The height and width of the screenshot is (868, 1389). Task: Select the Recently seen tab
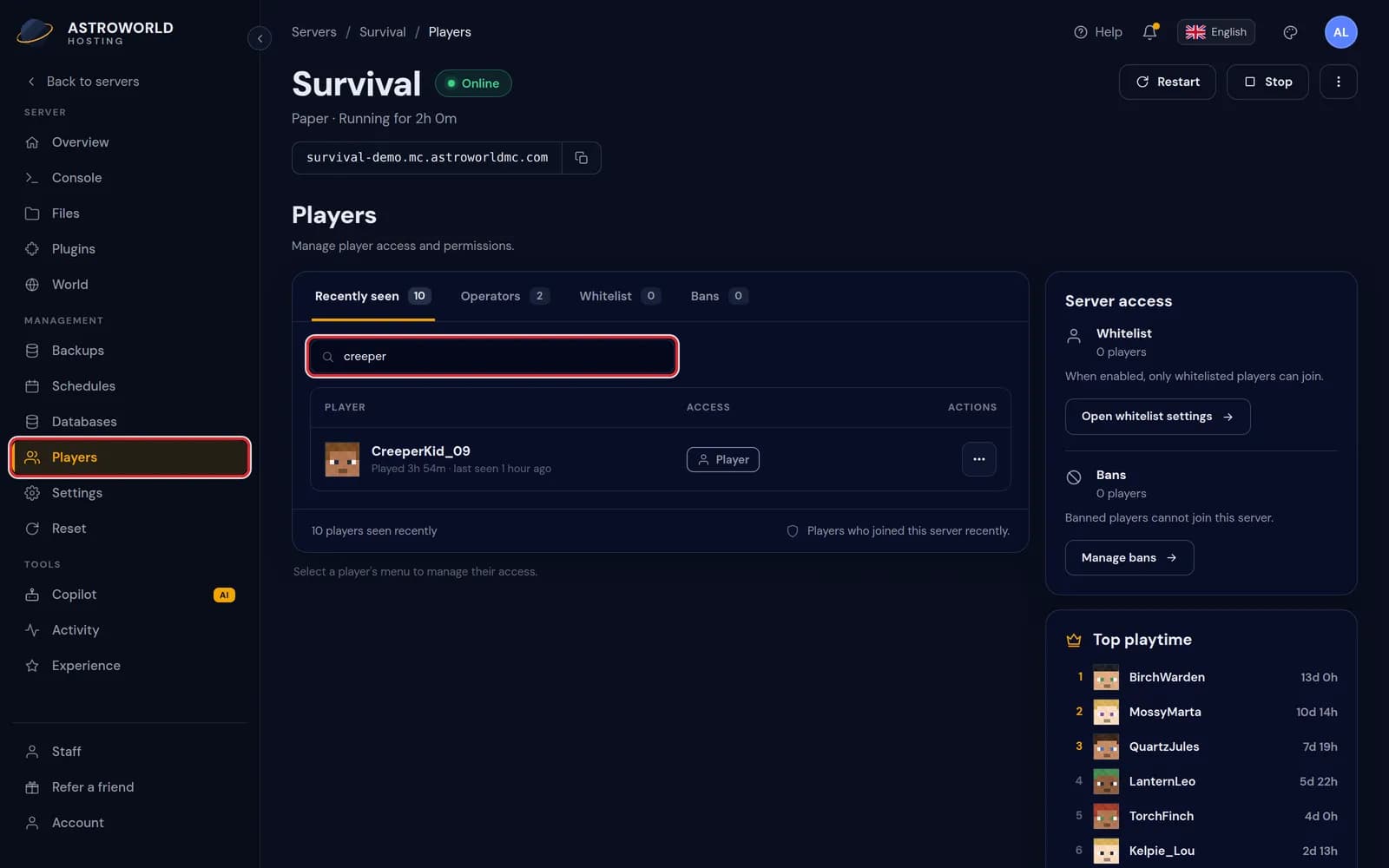coord(372,296)
